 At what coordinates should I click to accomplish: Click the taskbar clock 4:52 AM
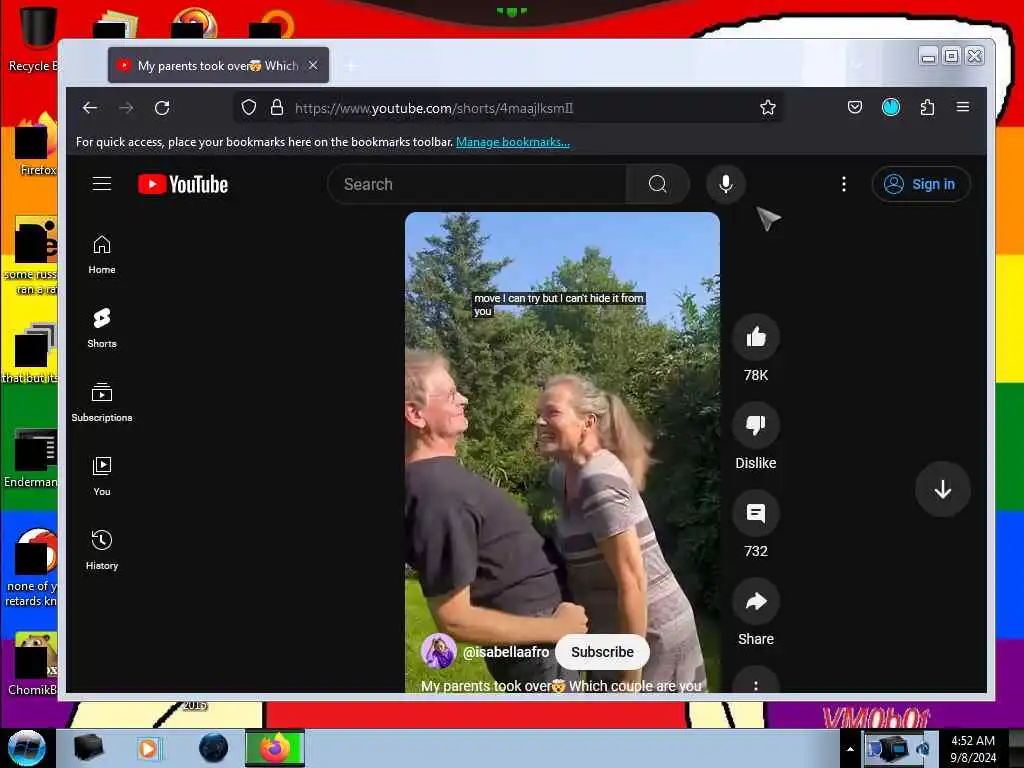click(973, 749)
